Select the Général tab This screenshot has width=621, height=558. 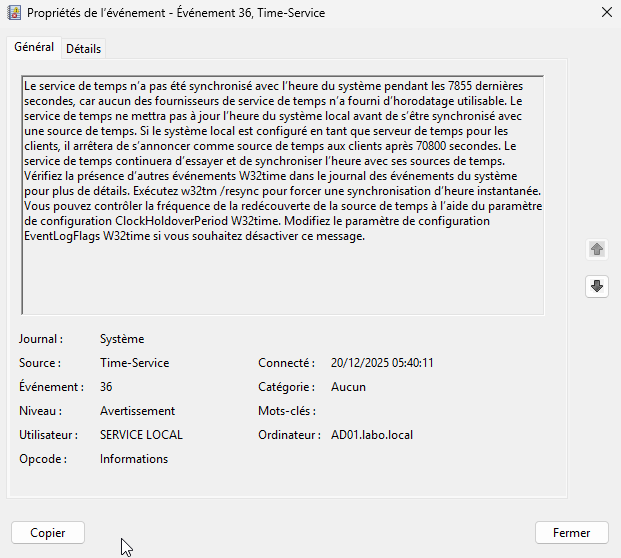click(x=35, y=48)
